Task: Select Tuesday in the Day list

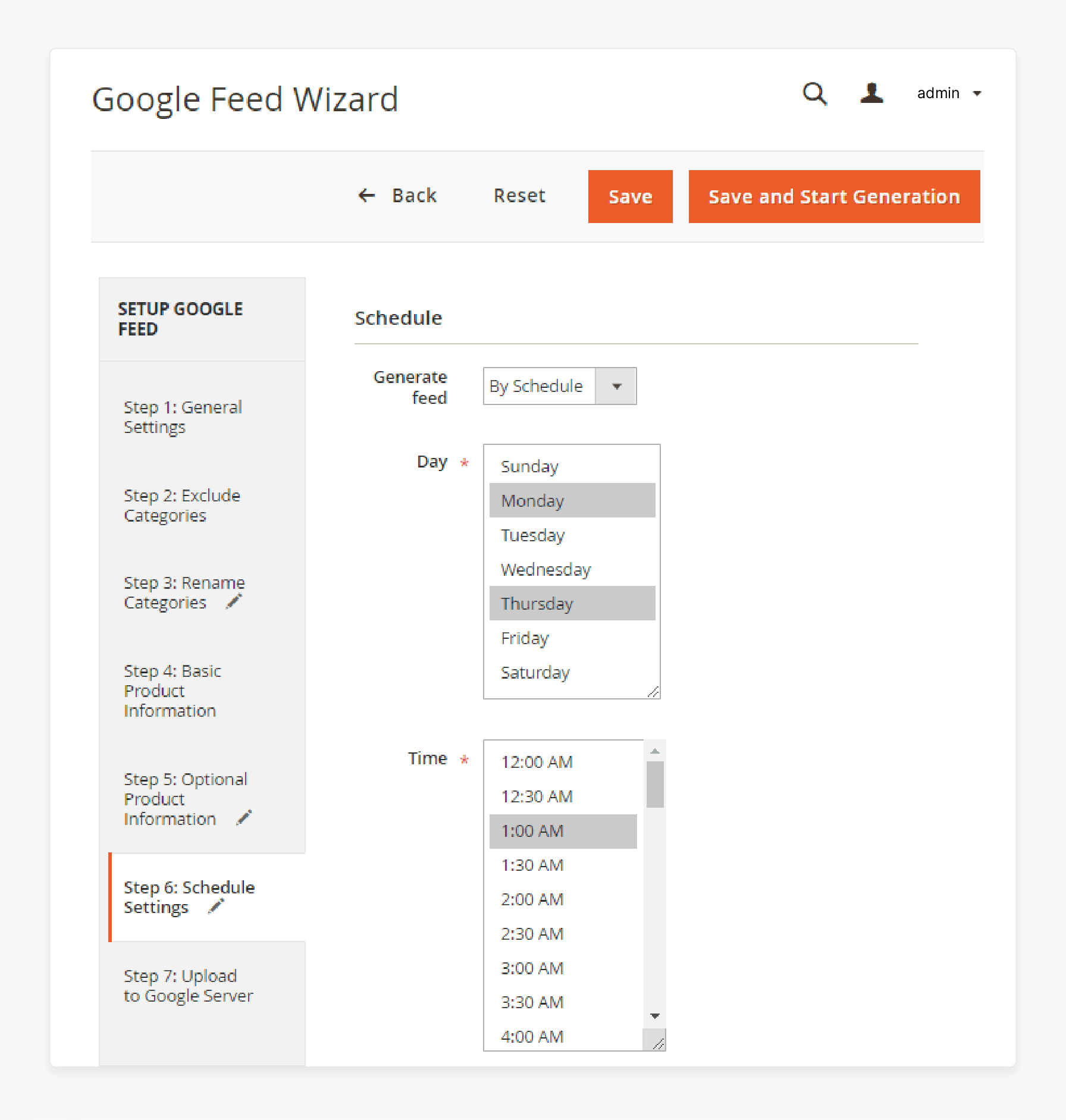Action: click(x=572, y=535)
